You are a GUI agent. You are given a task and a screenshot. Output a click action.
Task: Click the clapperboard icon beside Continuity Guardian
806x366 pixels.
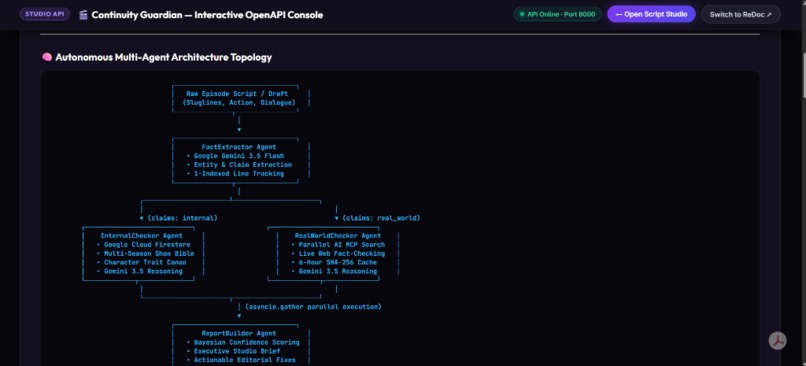pos(83,15)
